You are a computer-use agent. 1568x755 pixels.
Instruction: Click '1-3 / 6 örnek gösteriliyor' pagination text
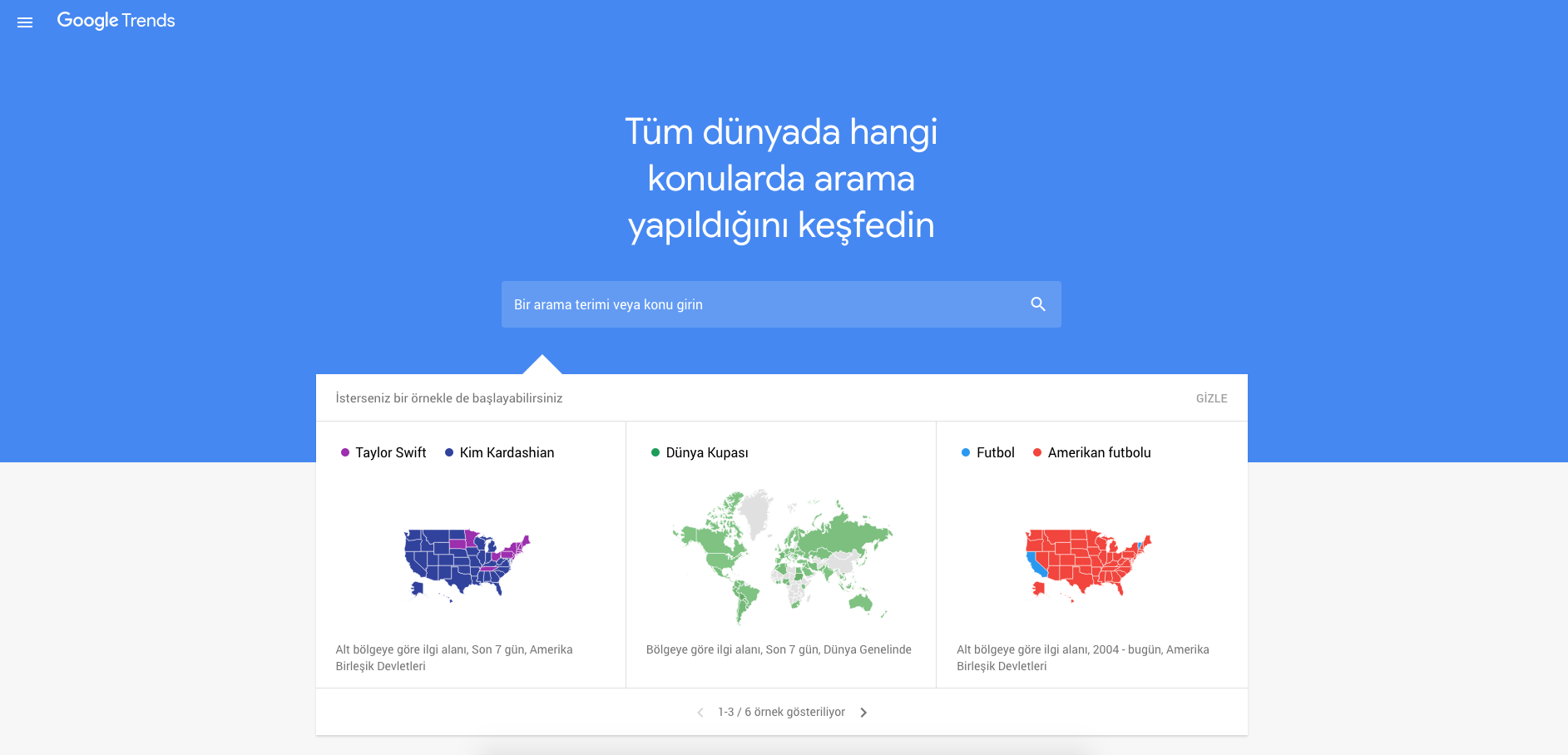click(x=781, y=713)
